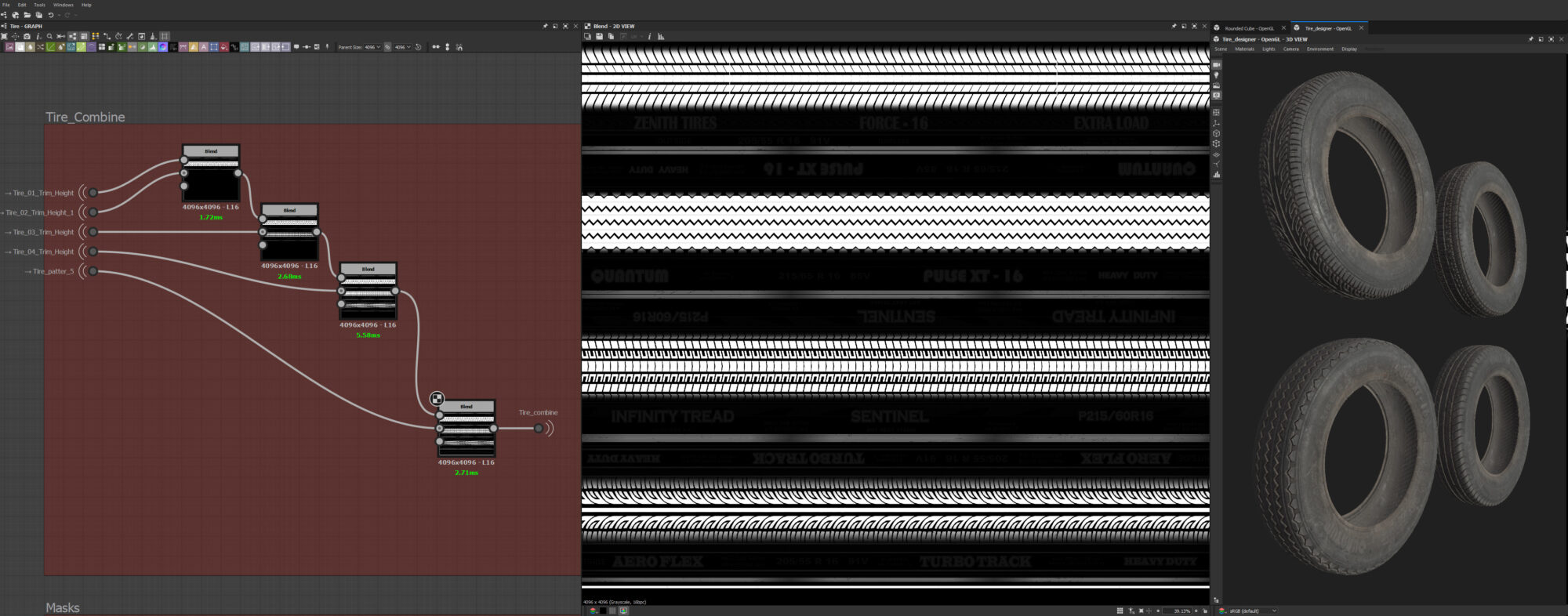Open the Parent Size width dropdown
Screen dimensions: 1568x616
pyautogui.click(x=372, y=47)
